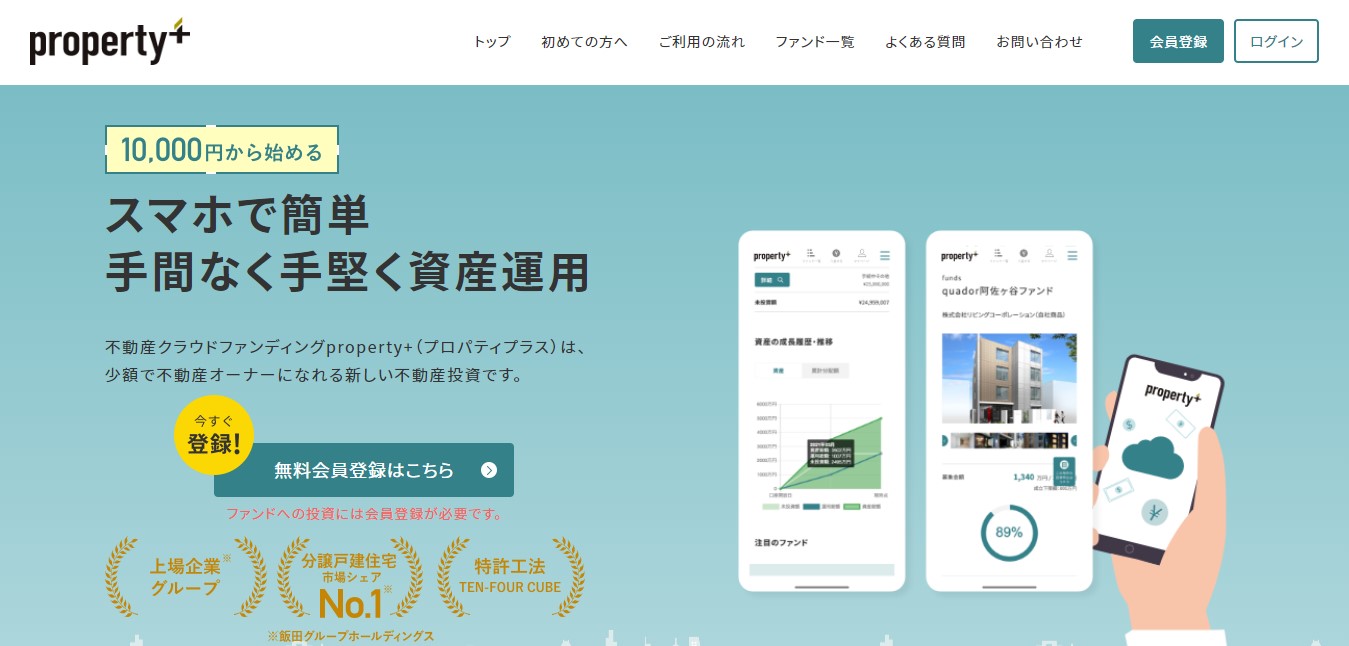Click the 資産の成長履歴・推移 heading

(794, 342)
